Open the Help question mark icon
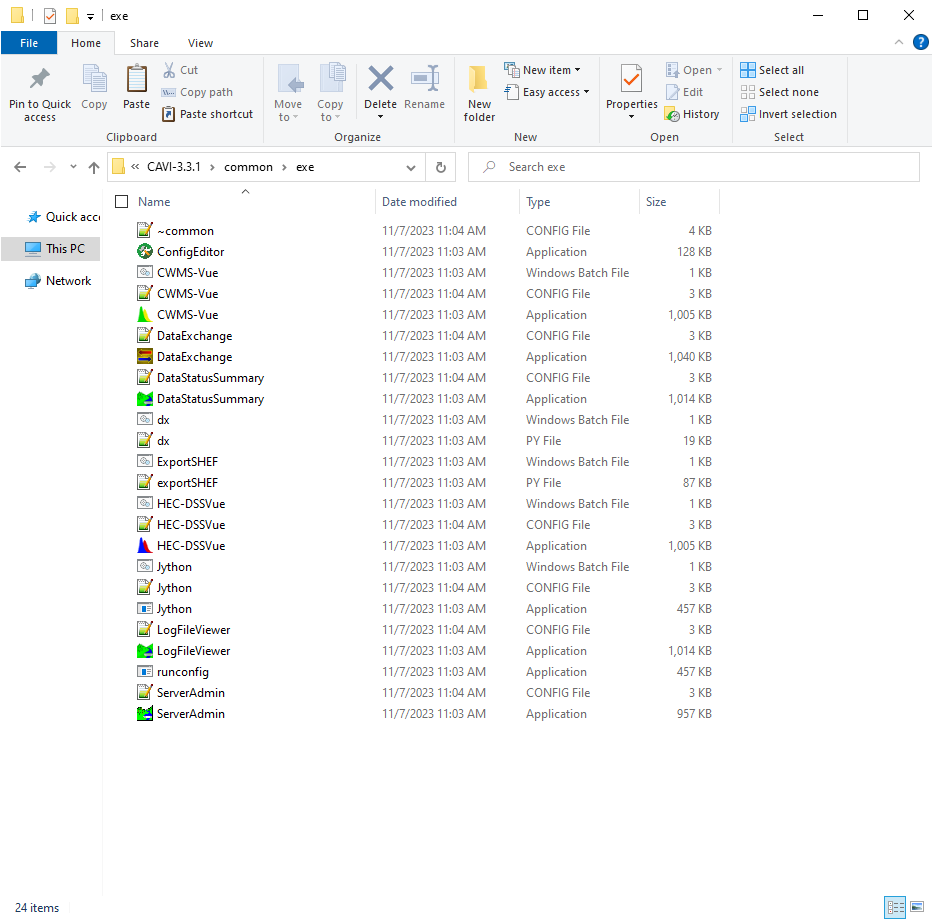Viewport: 933px width, 920px height. tap(921, 42)
